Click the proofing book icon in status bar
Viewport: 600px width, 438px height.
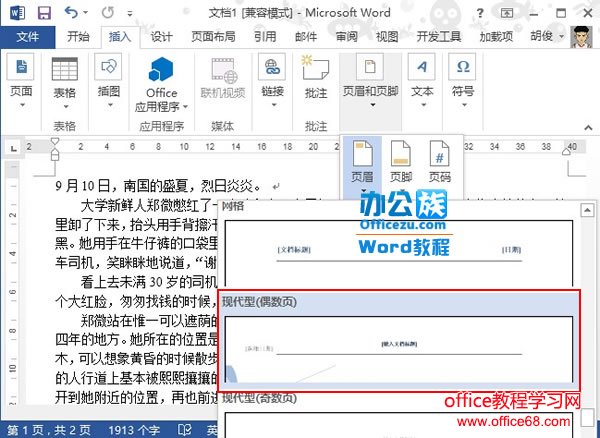click(x=184, y=430)
